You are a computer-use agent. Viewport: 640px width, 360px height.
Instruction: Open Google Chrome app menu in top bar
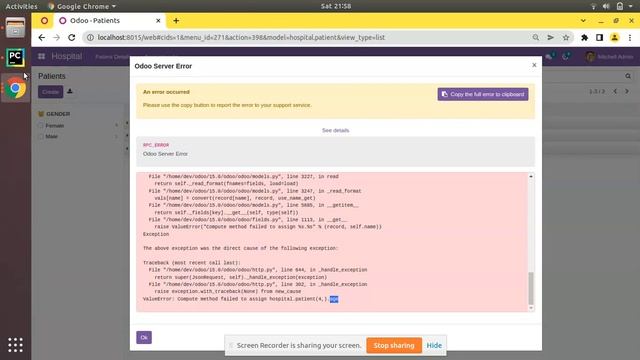pyautogui.click(x=82, y=6)
